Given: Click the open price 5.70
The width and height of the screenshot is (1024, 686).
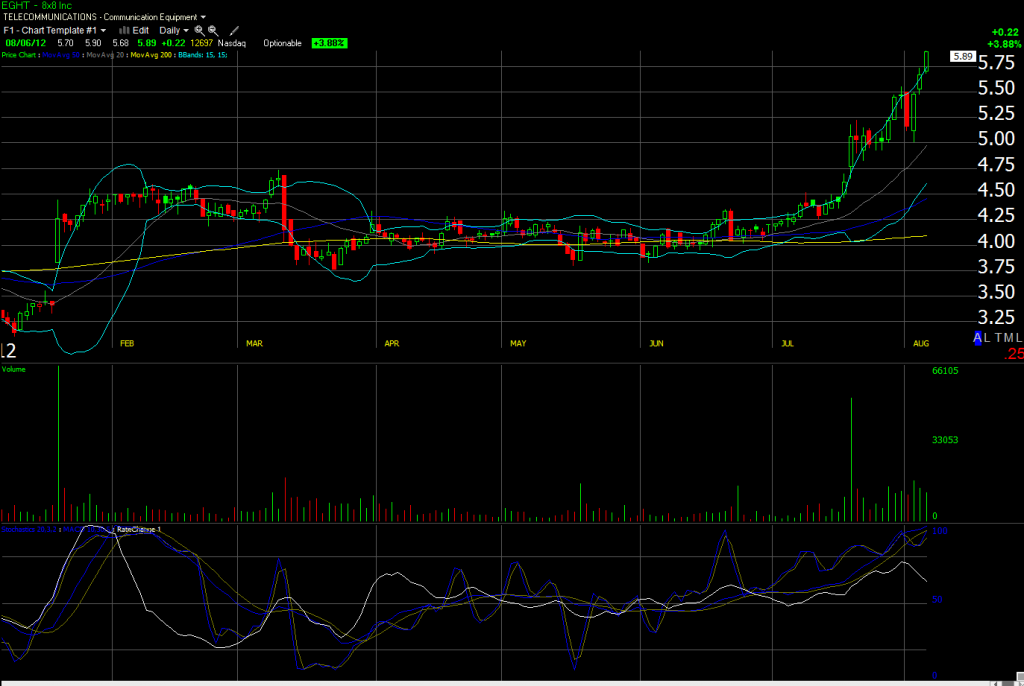Looking at the screenshot, I should 65,43.
